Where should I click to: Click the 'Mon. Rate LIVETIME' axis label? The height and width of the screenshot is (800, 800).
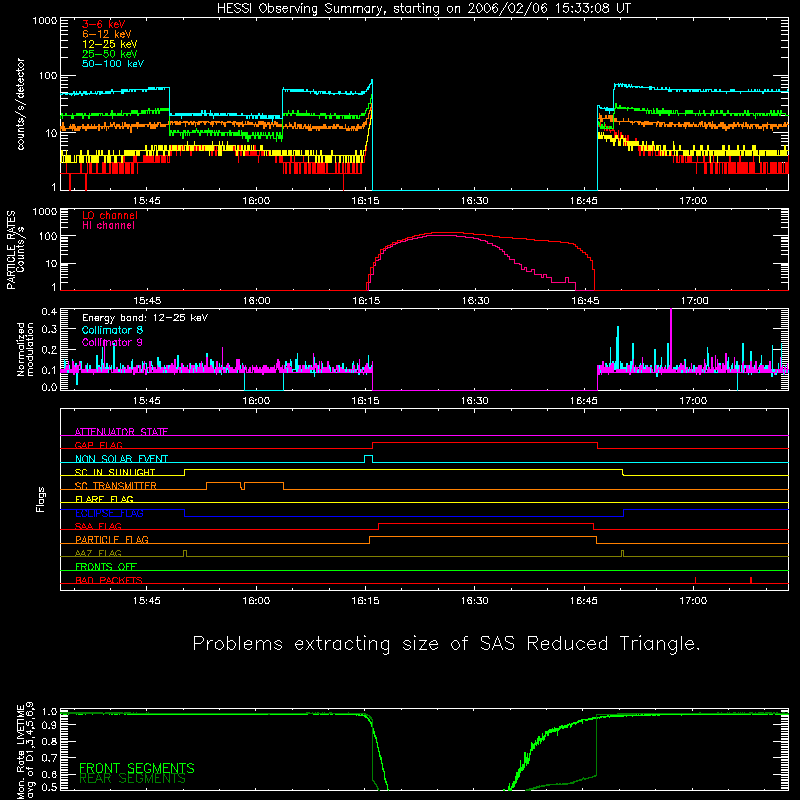[20, 751]
